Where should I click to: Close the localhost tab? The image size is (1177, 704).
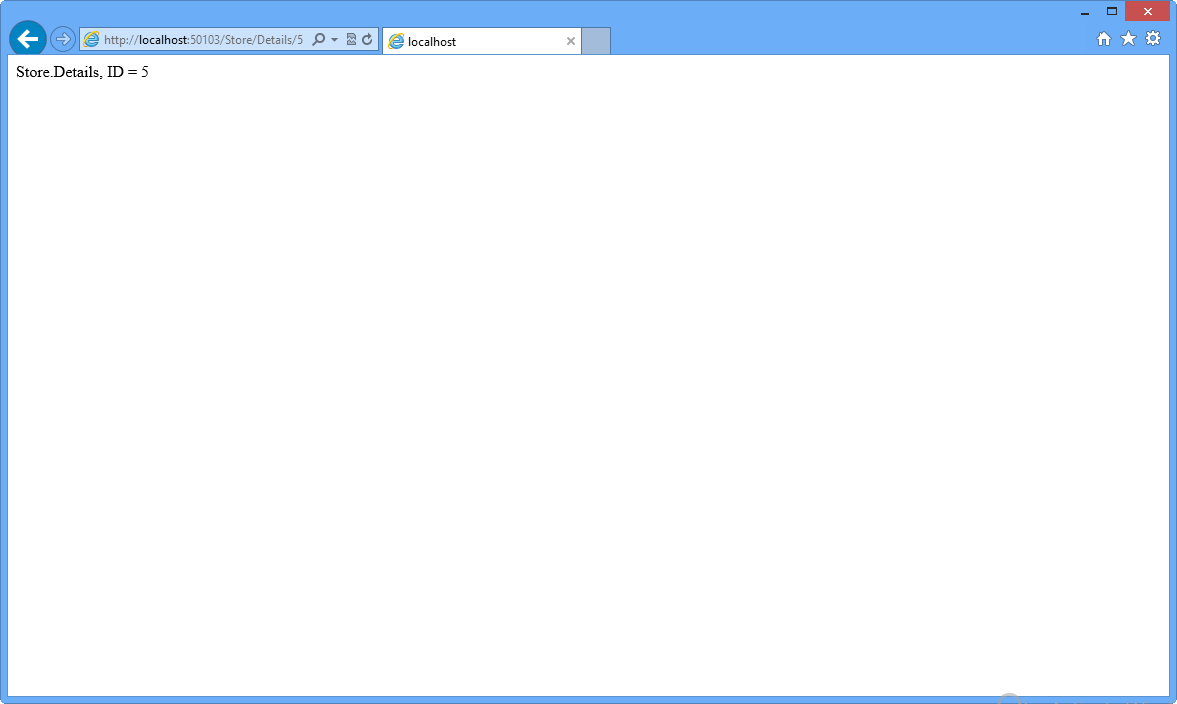[571, 41]
